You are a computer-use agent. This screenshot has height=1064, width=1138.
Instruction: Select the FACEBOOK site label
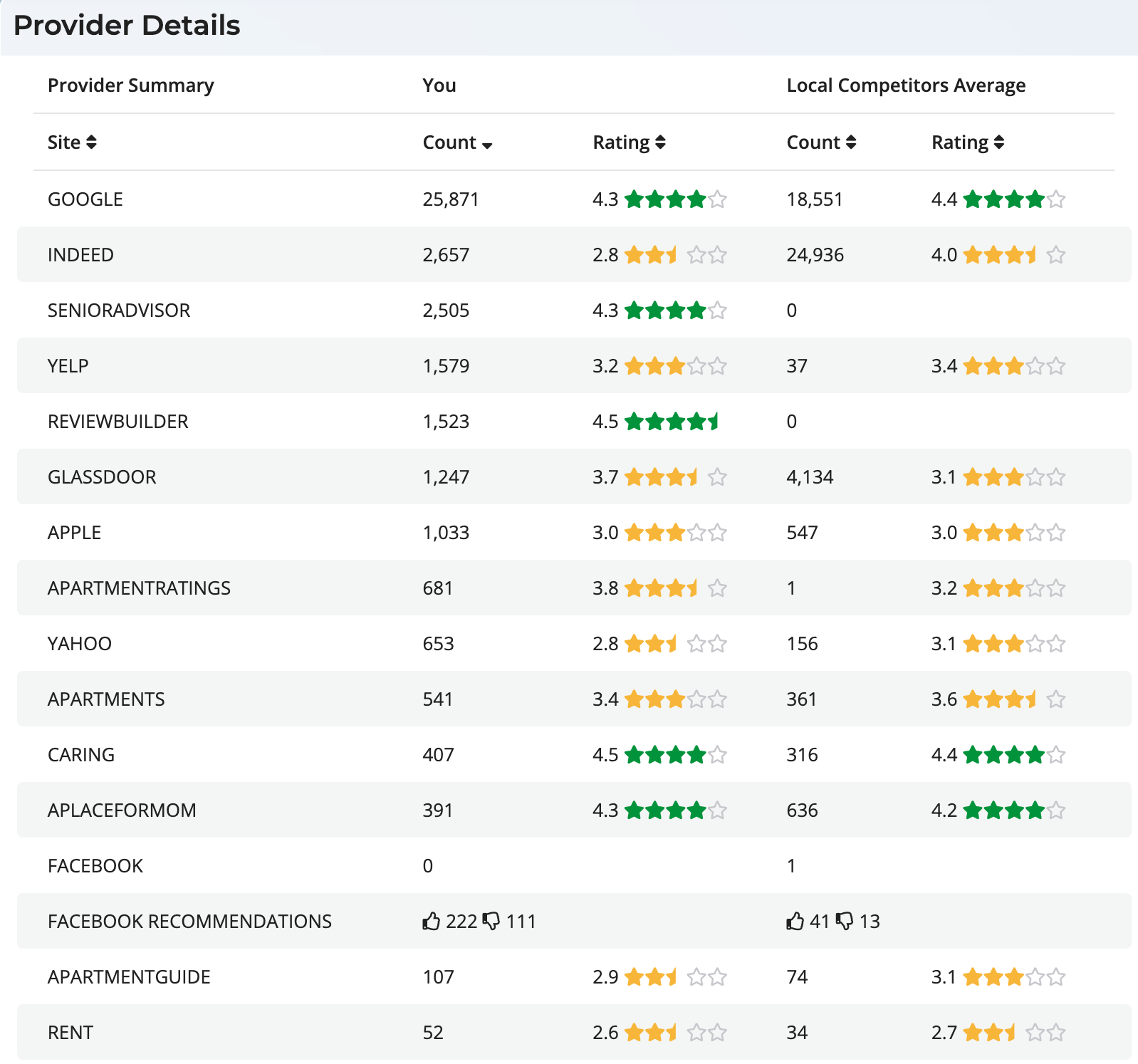tap(95, 866)
